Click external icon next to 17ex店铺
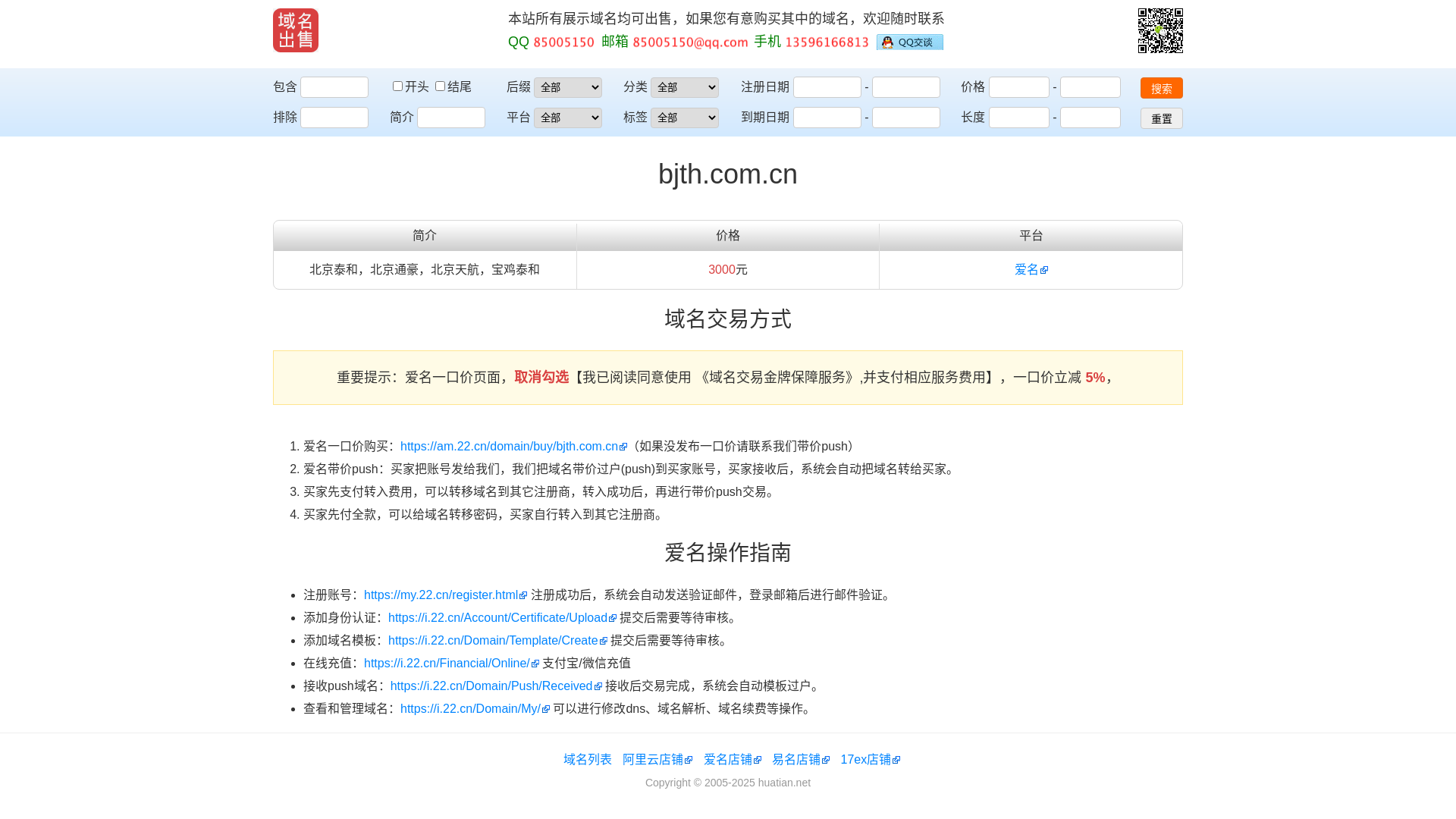Screen dimensions: 1456x819 [x=896, y=761]
